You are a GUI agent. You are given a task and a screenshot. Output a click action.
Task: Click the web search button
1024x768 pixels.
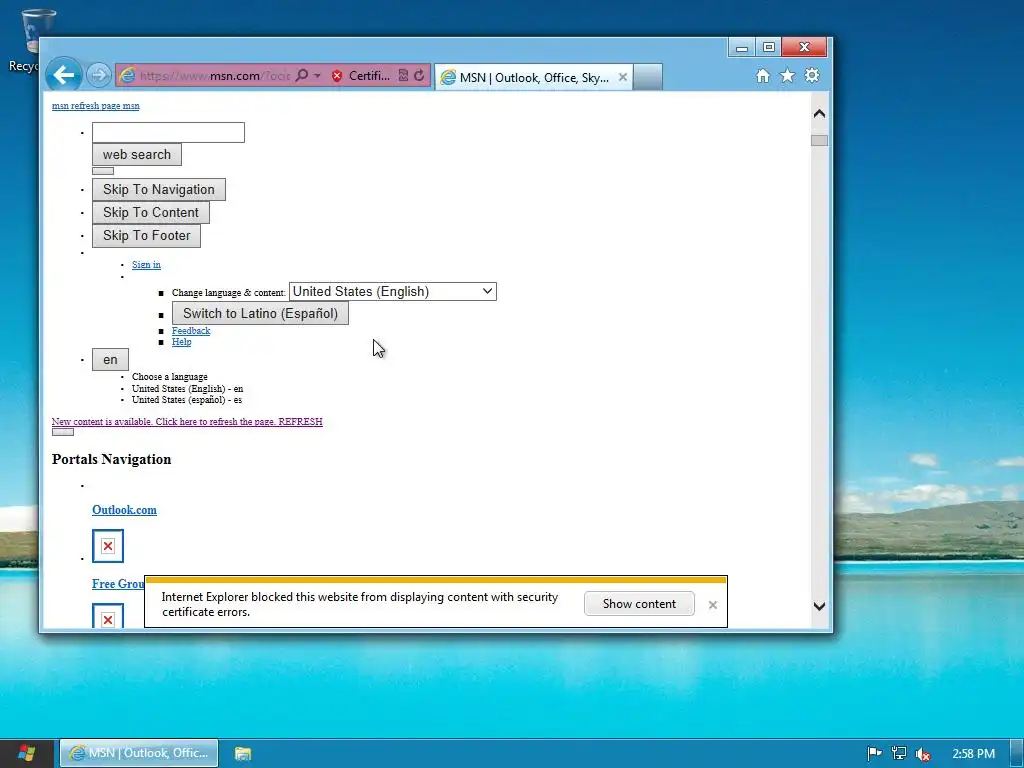(x=136, y=155)
